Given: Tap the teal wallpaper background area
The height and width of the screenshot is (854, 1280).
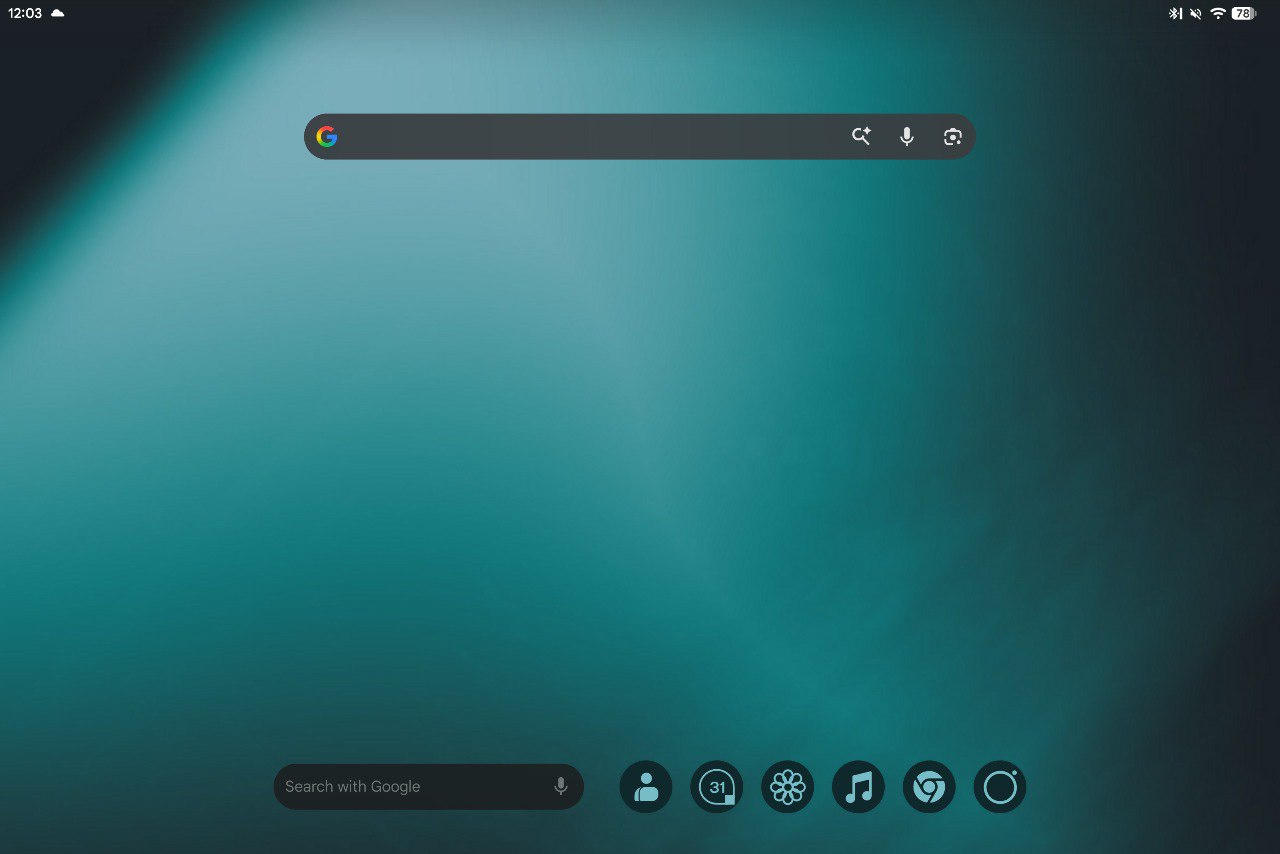Looking at the screenshot, I should 640,450.
